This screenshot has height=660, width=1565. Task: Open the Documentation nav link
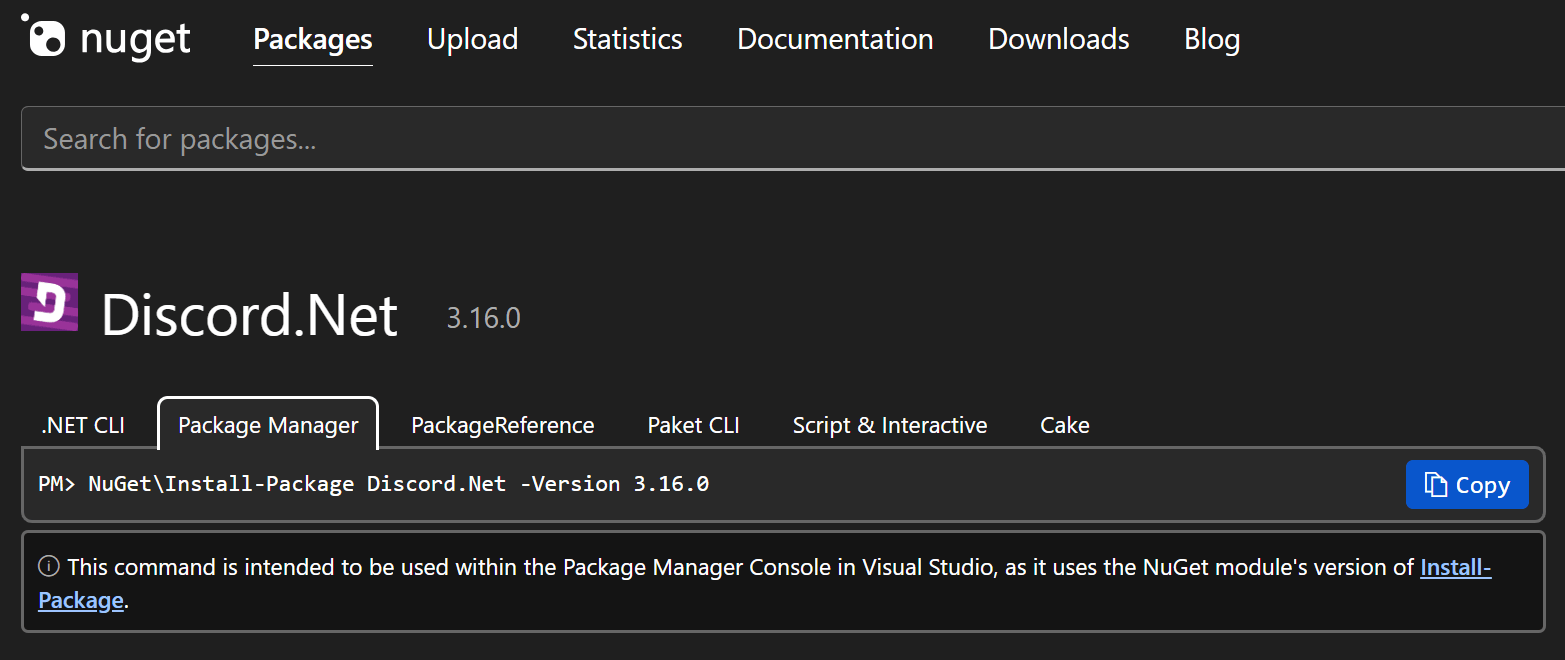pyautogui.click(x=835, y=39)
